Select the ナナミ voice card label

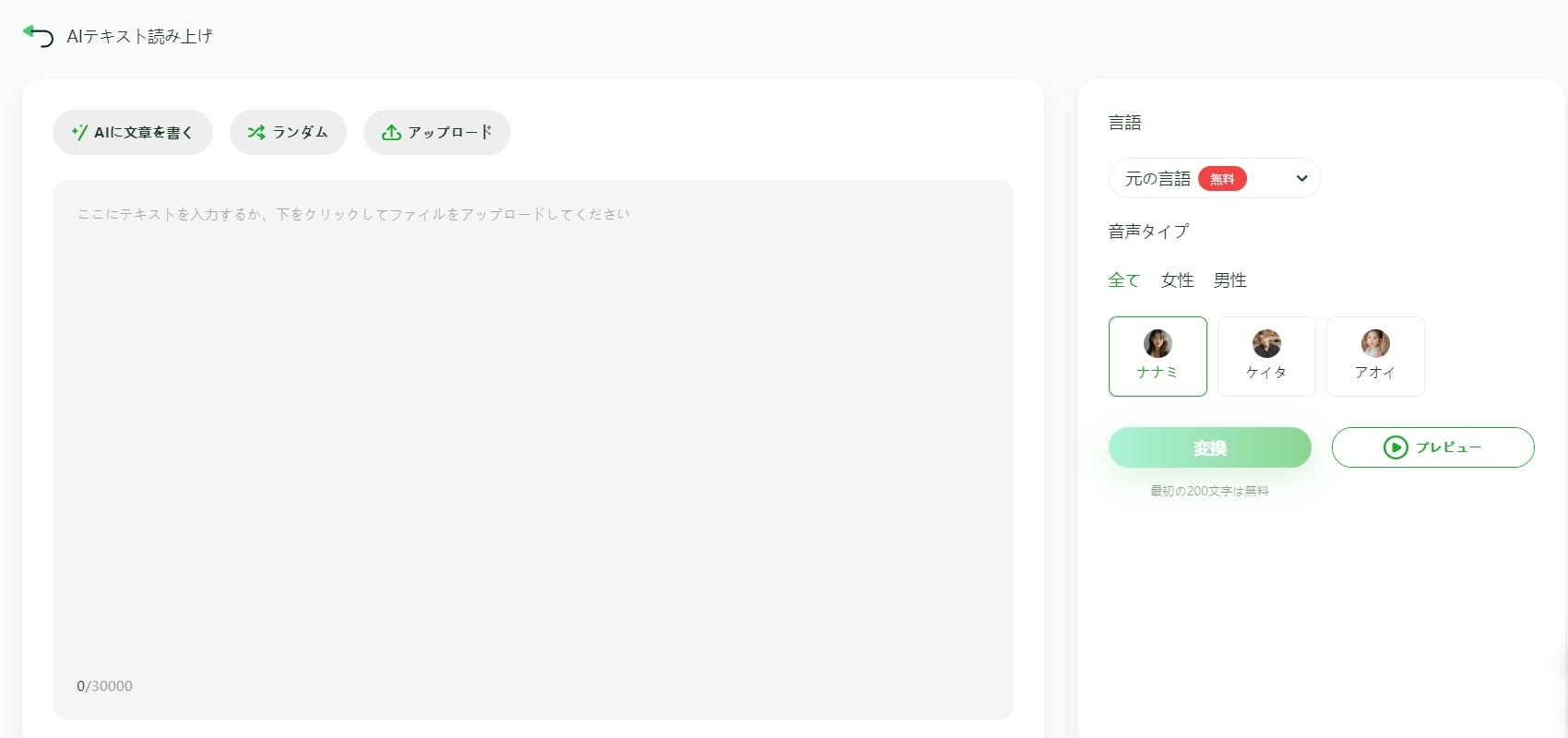[1158, 372]
